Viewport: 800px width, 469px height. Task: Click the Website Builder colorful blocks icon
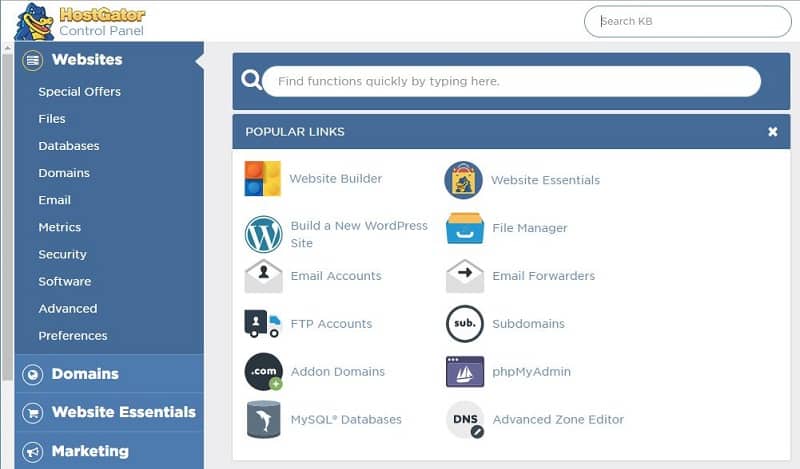click(263, 179)
